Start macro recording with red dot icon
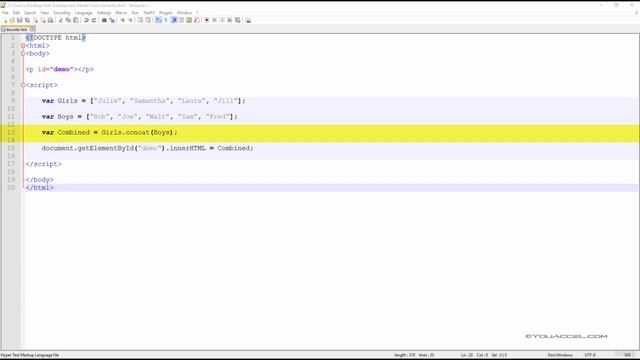 [207, 20]
